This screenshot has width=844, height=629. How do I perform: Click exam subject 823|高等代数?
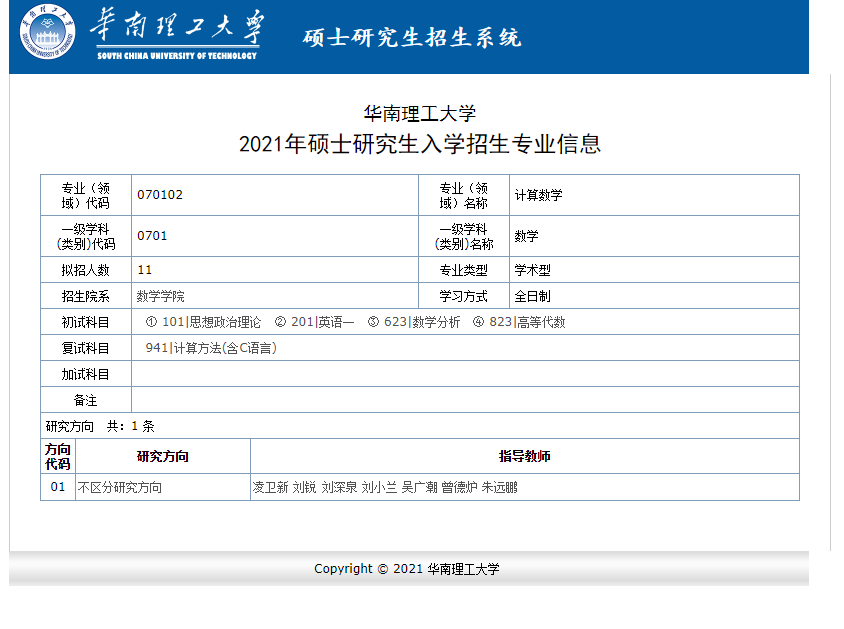click(527, 322)
